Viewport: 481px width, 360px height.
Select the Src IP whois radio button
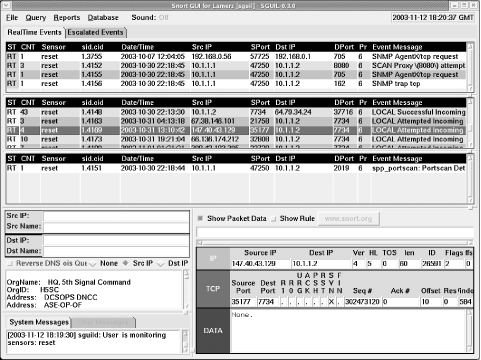(x=125, y=263)
